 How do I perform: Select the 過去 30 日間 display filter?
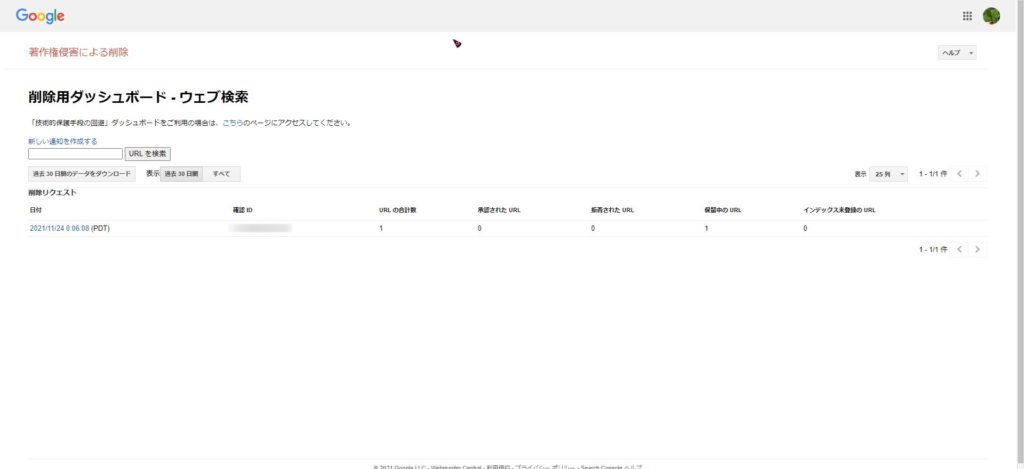tap(181, 174)
